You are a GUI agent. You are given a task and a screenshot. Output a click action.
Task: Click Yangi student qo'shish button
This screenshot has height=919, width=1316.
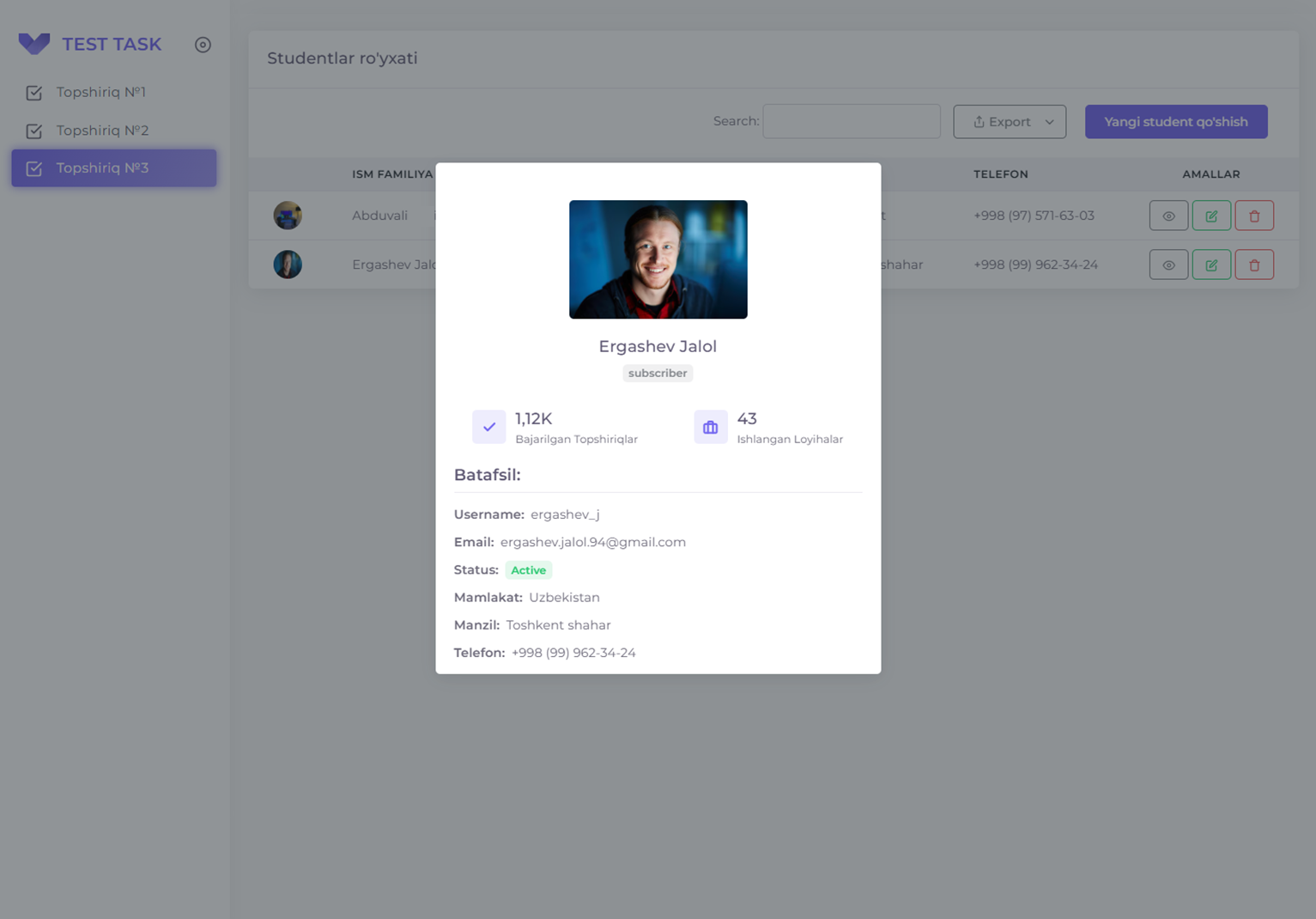coord(1175,122)
